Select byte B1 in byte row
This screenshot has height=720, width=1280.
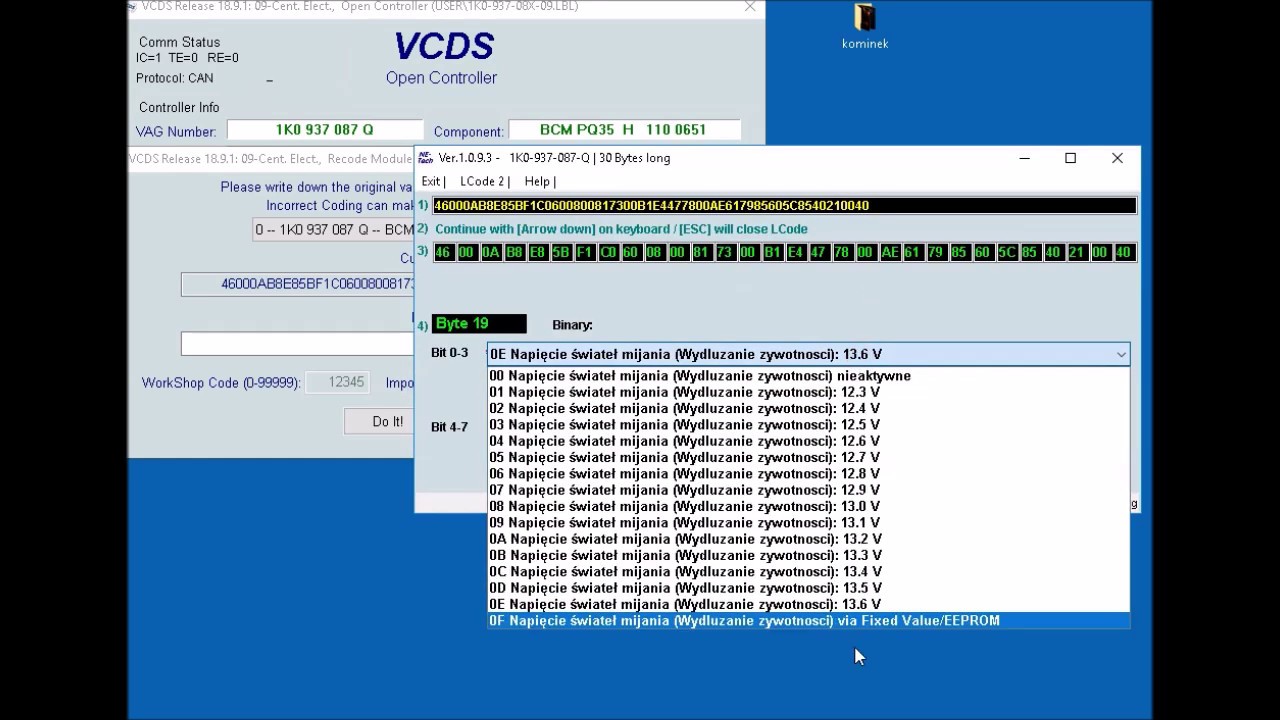point(772,253)
